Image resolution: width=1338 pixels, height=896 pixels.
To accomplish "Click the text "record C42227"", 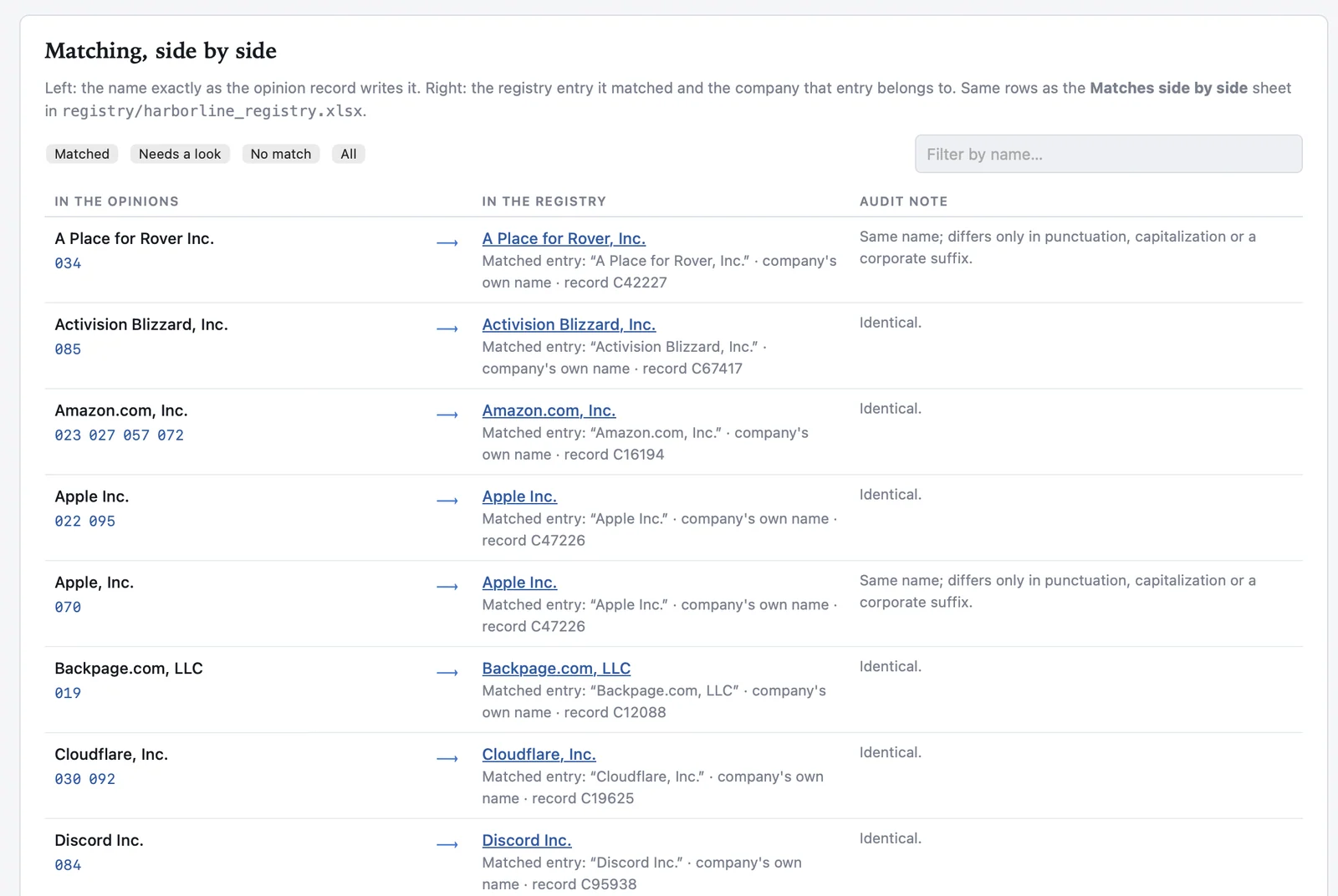I will point(615,283).
